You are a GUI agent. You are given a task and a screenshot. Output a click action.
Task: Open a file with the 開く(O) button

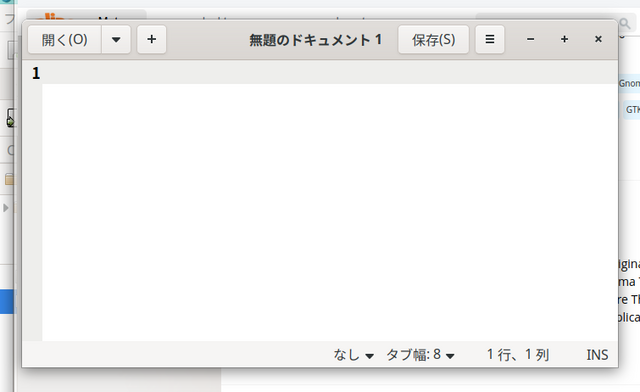64,40
